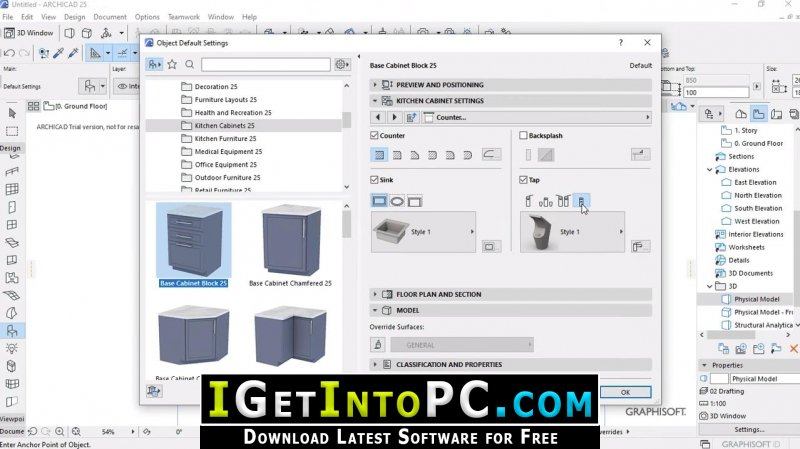Screen dimensions: 800x449
Task: Click the library search input field
Action: click(x=265, y=64)
